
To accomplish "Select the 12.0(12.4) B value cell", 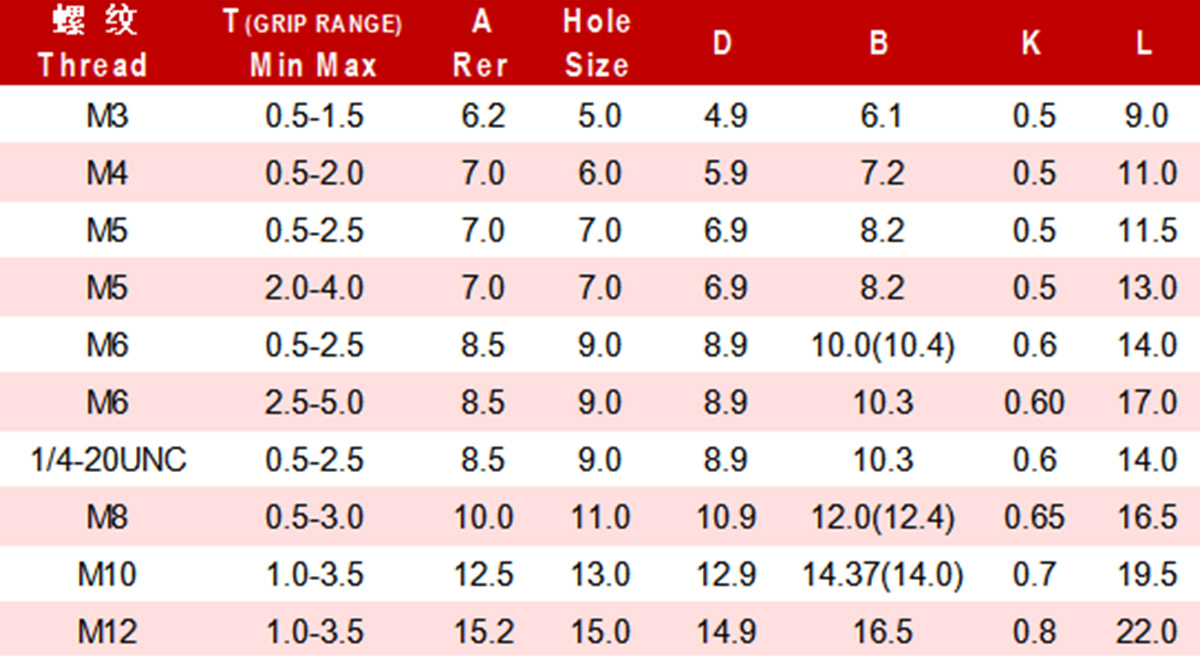I will [x=882, y=518].
